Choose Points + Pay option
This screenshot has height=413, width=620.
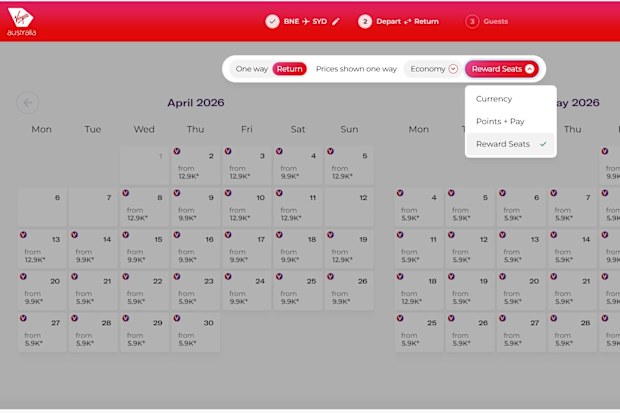510,121
